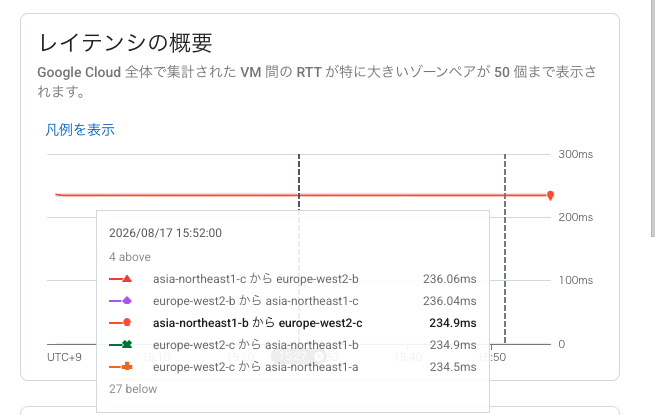The width and height of the screenshot is (655, 415).
Task: Click the red pentagon series icon
Action: click(127, 322)
